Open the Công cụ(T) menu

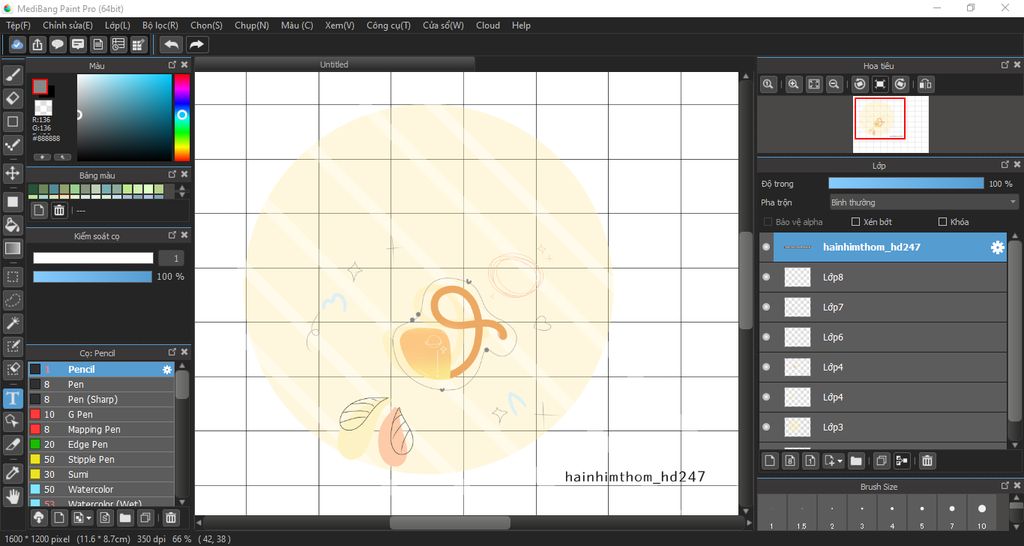(x=389, y=25)
